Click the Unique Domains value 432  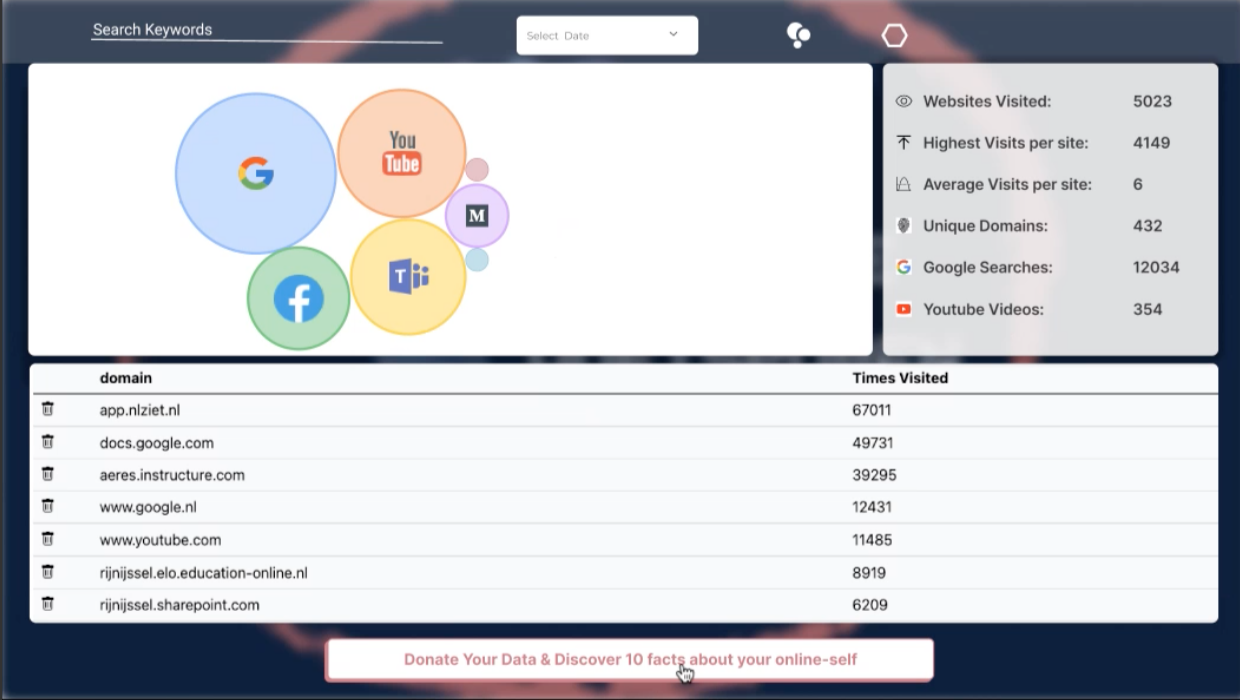(1148, 226)
